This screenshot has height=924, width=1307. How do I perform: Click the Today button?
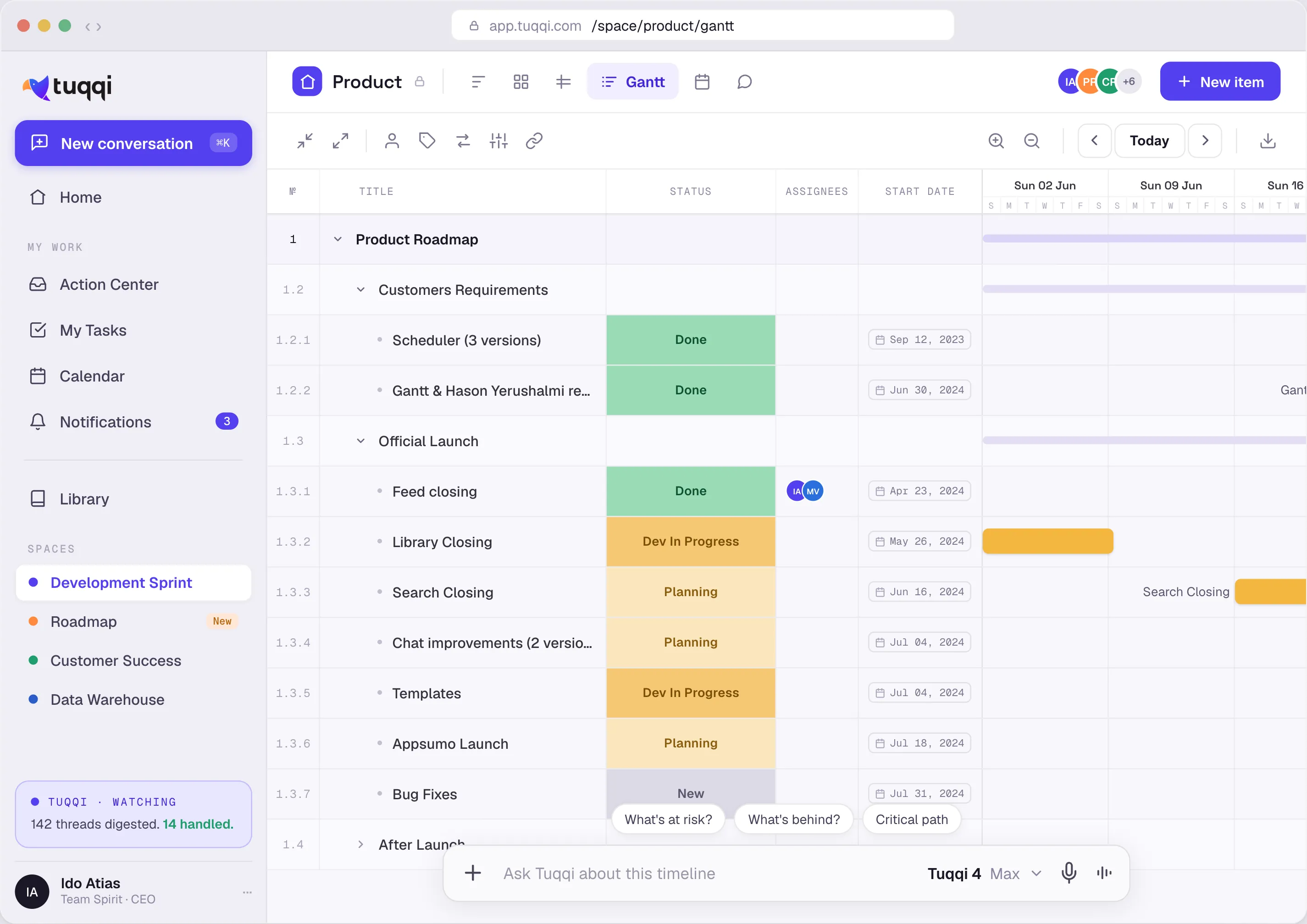[1149, 141]
